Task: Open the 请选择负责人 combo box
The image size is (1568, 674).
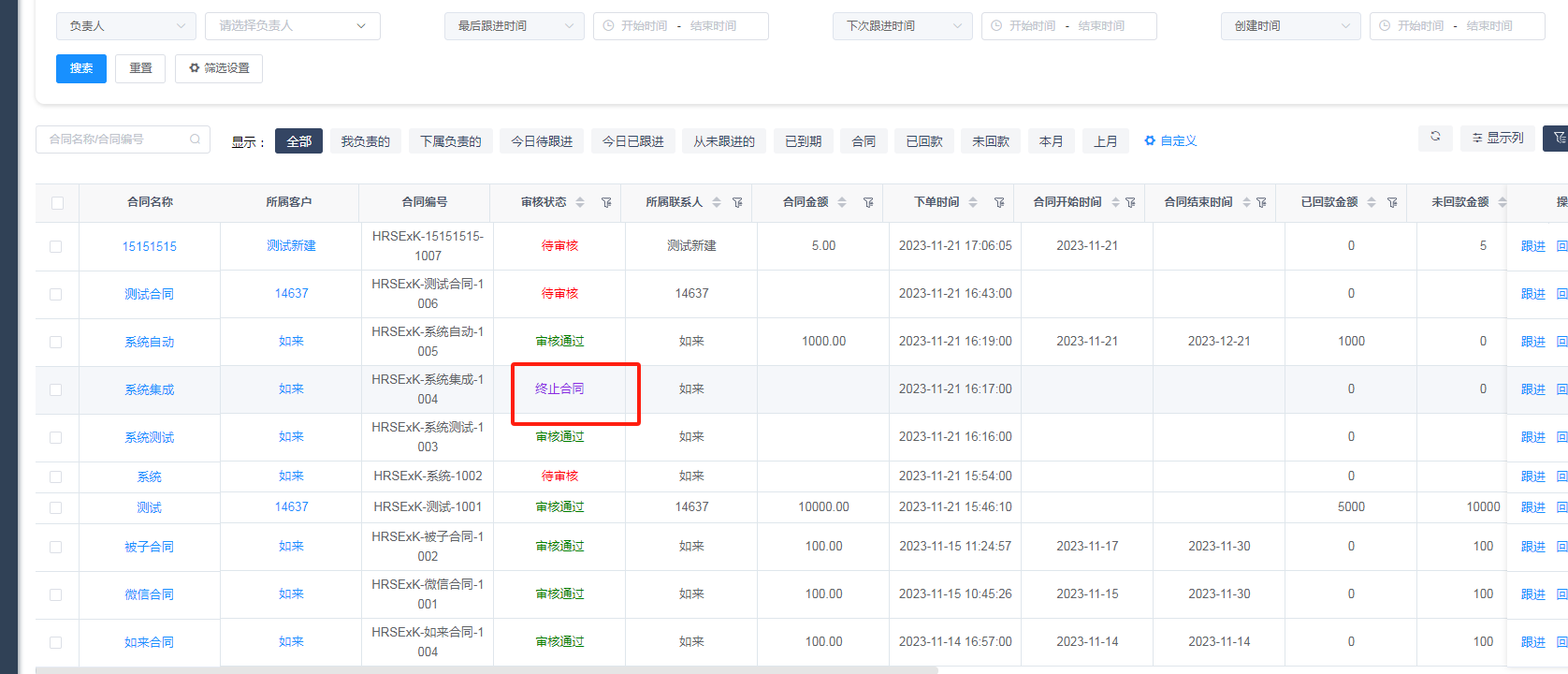Action: click(x=292, y=26)
